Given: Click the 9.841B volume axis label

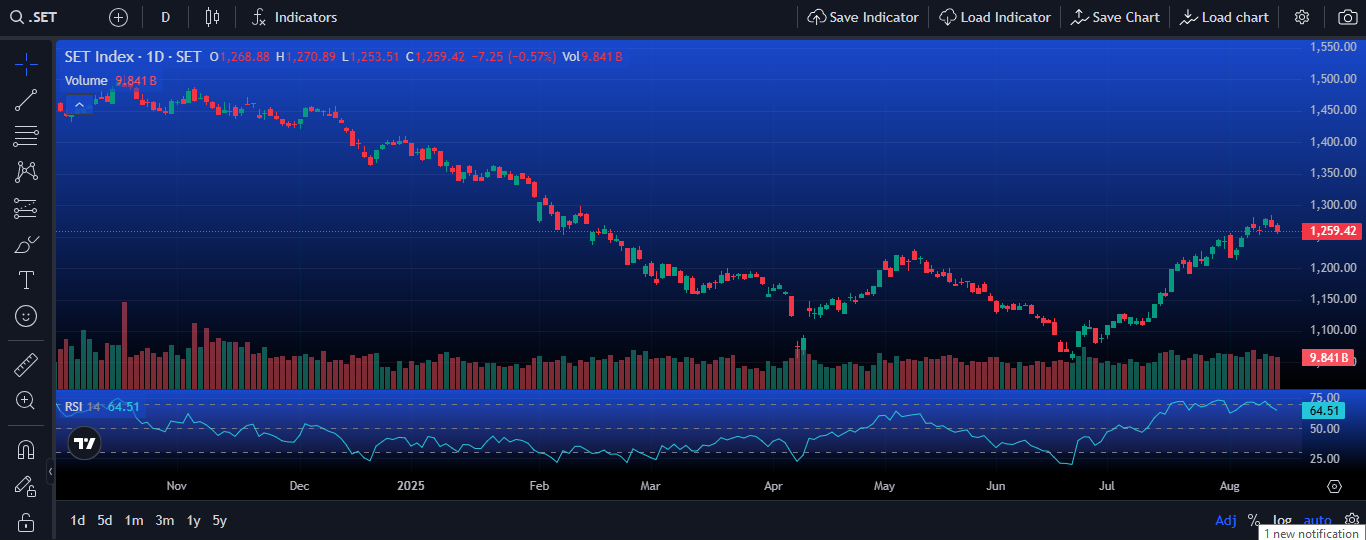Looking at the screenshot, I should pos(1328,357).
